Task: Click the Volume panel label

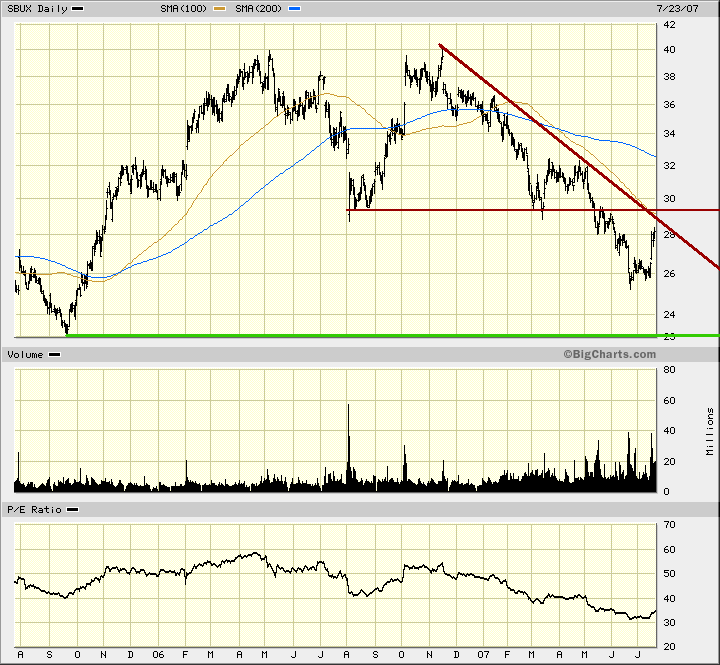Action: [25, 355]
